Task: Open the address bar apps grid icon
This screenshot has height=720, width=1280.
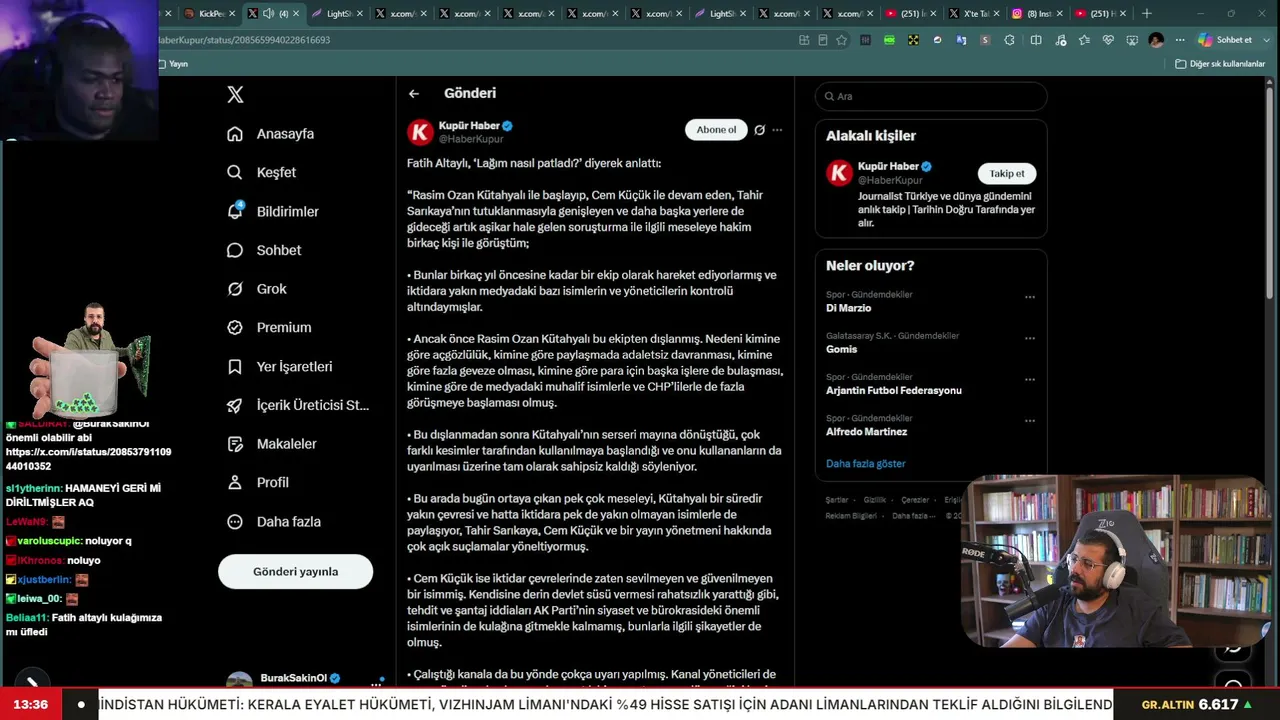Action: coord(804,40)
